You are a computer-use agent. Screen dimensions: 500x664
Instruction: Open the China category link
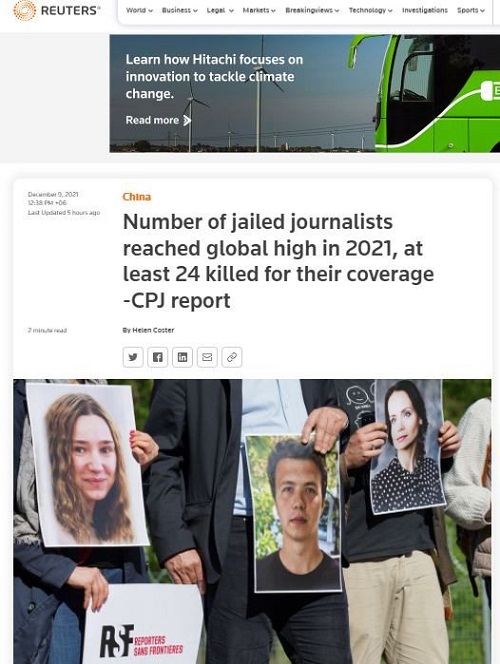(x=137, y=196)
